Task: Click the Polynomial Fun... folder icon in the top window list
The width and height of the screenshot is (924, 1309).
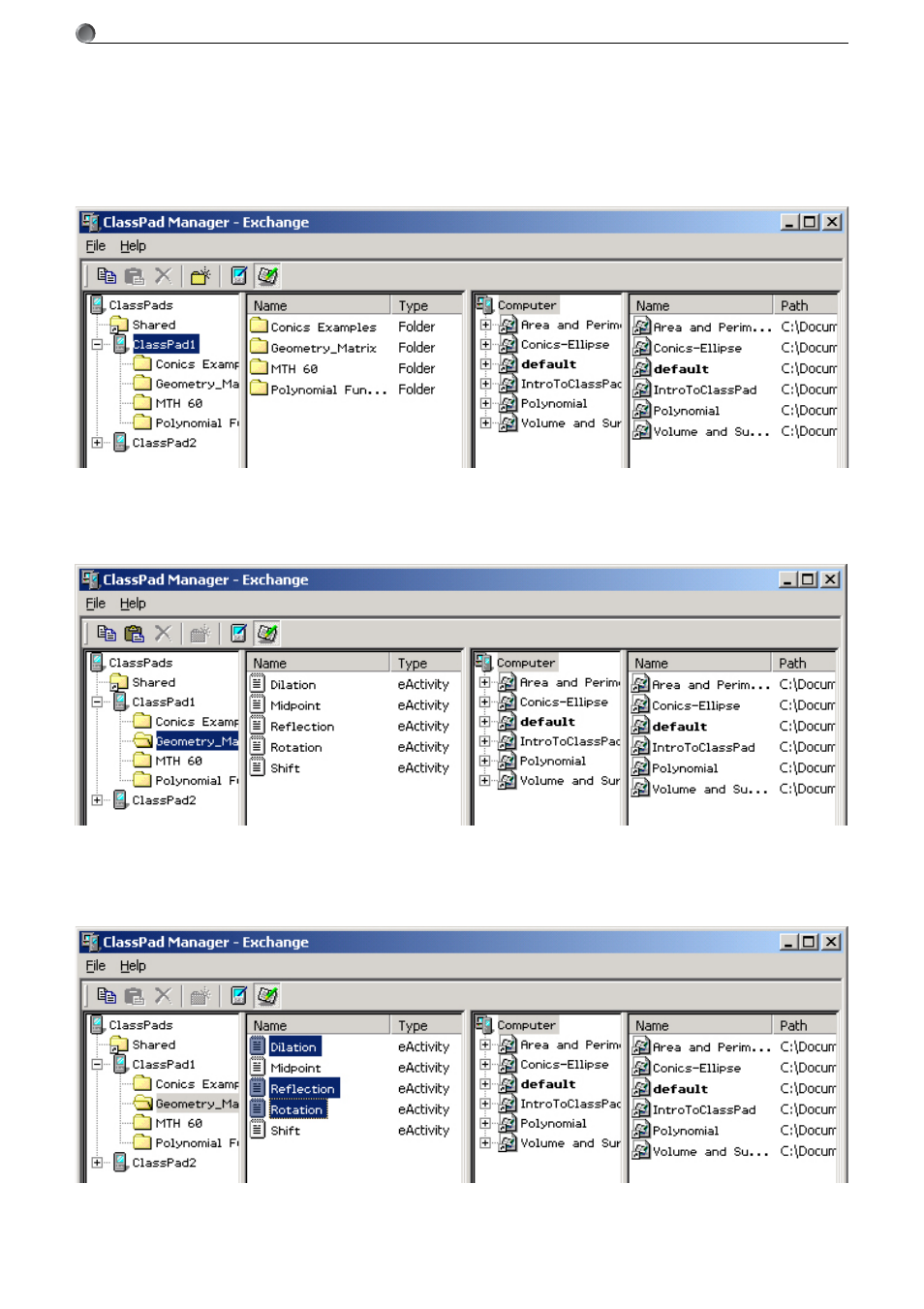Action: [259, 389]
